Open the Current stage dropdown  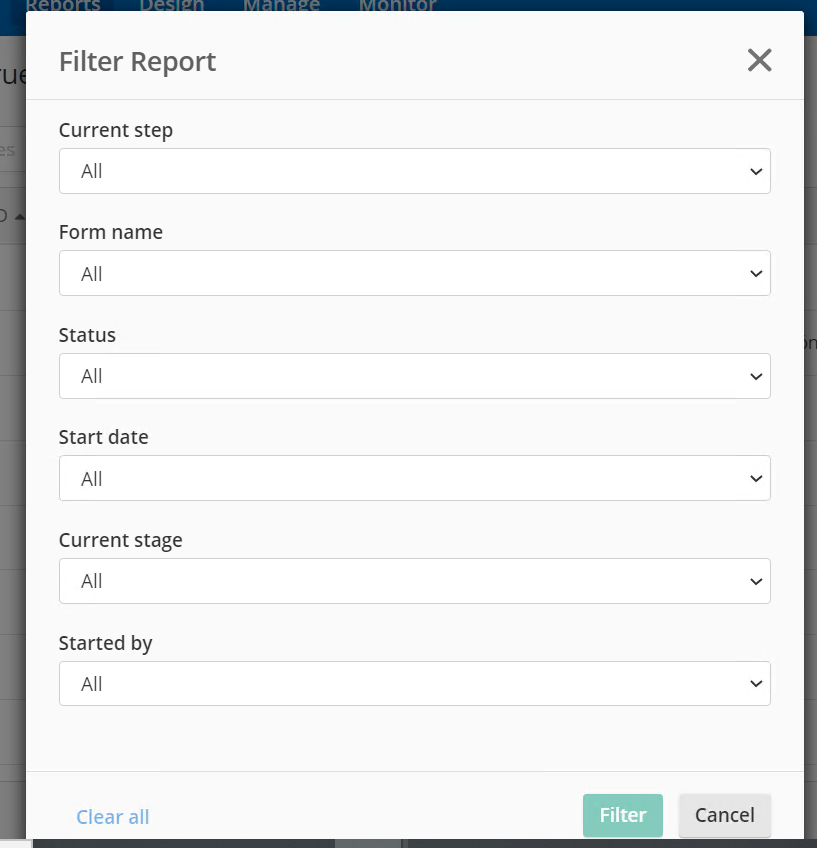[414, 581]
